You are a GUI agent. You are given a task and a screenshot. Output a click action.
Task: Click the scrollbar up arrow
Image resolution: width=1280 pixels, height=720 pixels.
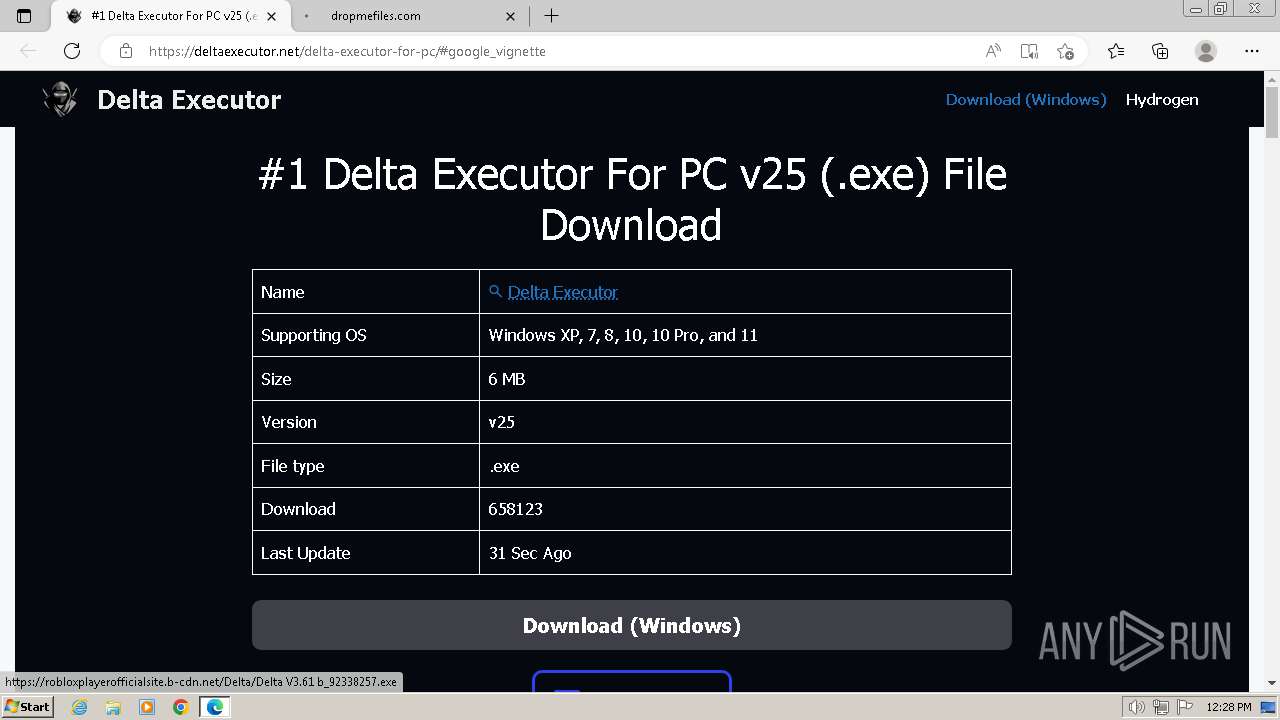tap(1272, 79)
